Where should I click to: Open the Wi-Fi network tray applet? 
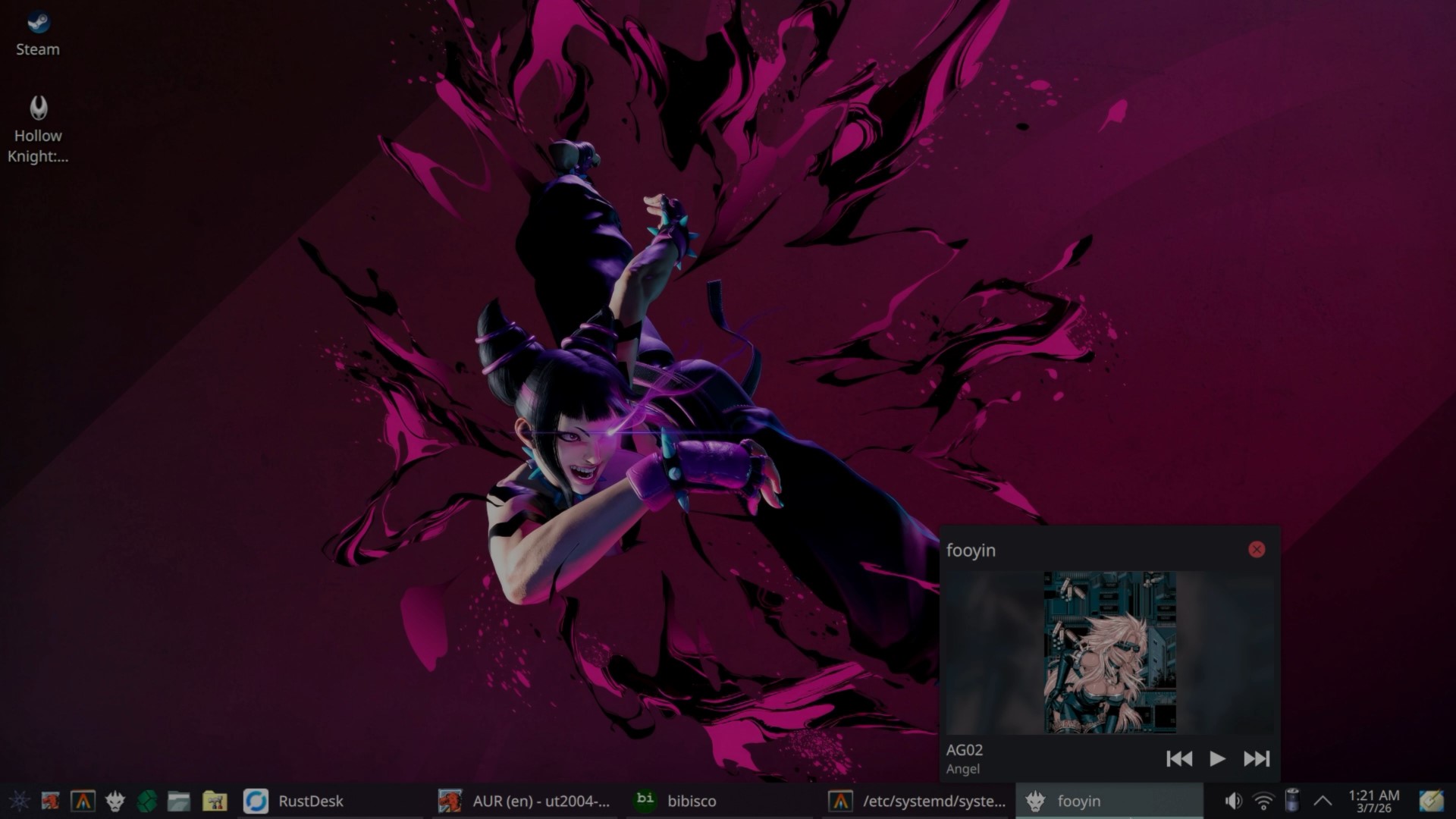click(x=1263, y=801)
